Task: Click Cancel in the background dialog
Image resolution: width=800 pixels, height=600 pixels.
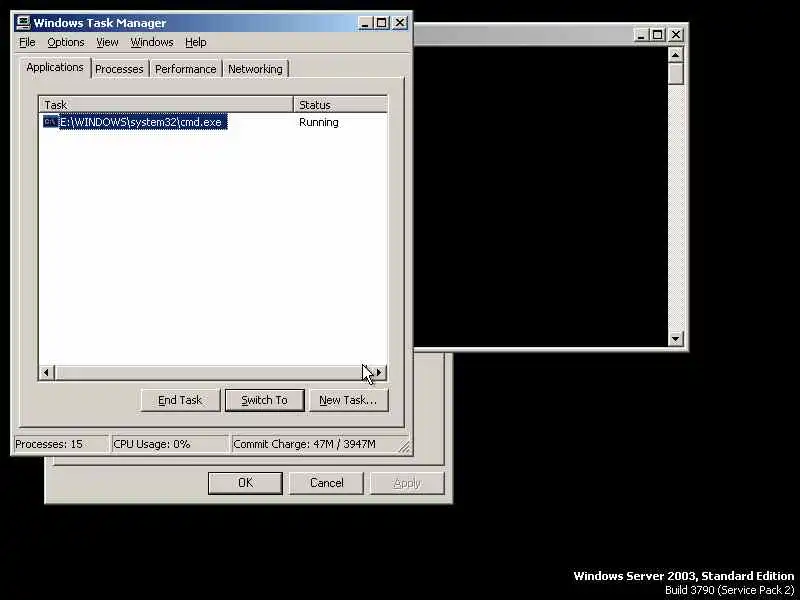Action: (327, 483)
